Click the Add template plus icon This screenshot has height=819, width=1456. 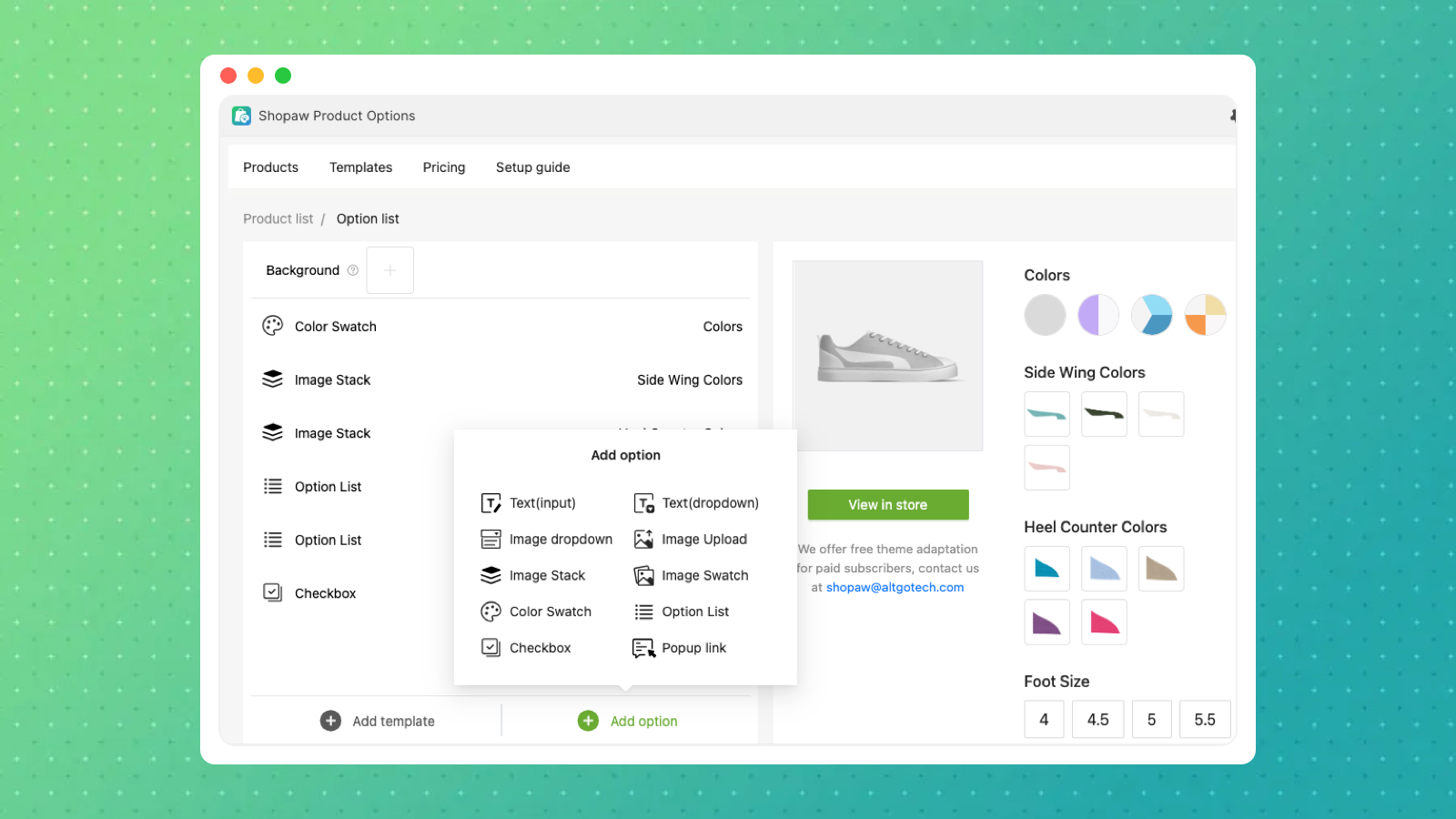(x=331, y=721)
